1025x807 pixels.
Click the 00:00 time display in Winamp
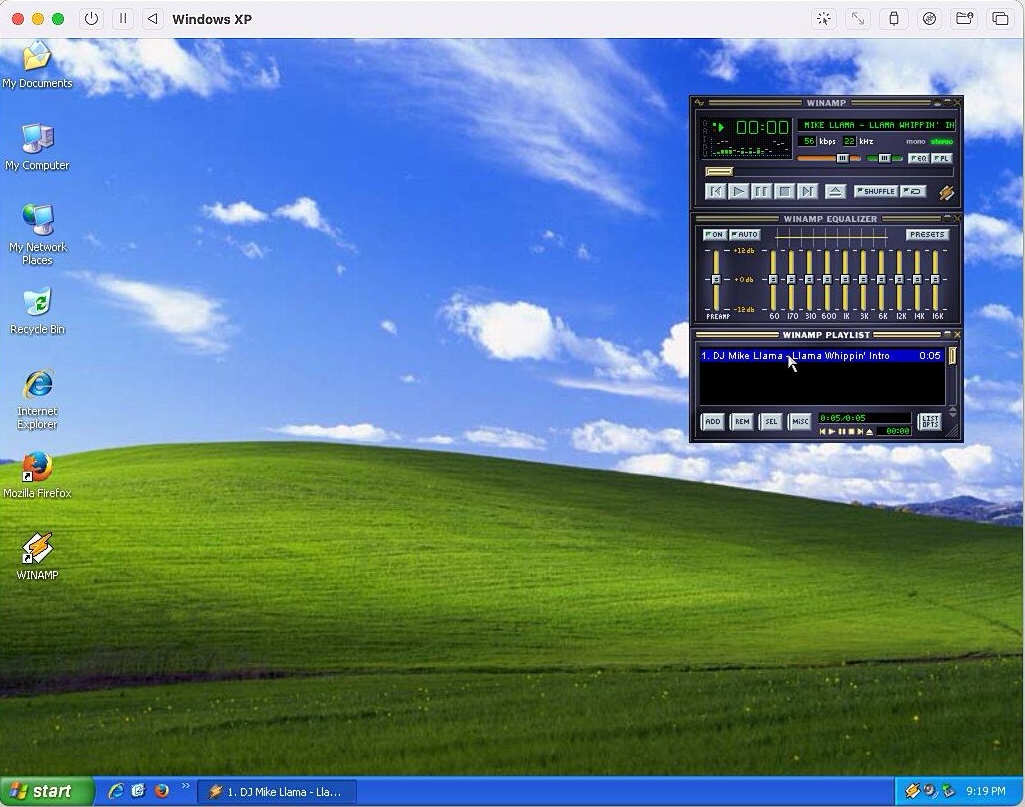click(x=762, y=127)
